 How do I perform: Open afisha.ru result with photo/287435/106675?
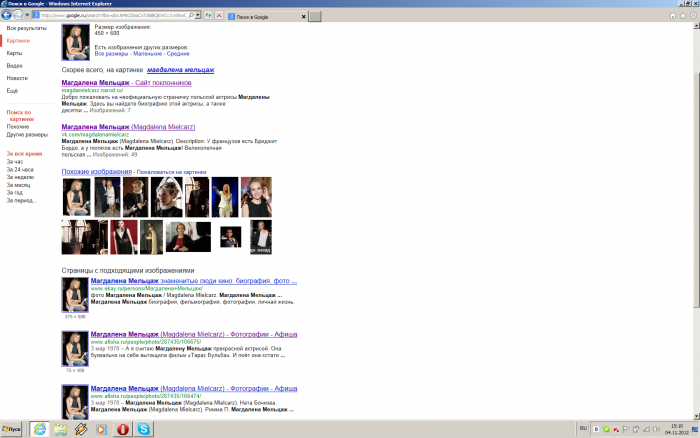coord(194,334)
